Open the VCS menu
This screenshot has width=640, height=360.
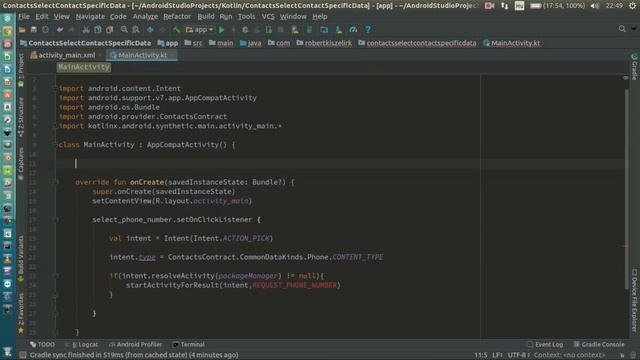(268, 17)
